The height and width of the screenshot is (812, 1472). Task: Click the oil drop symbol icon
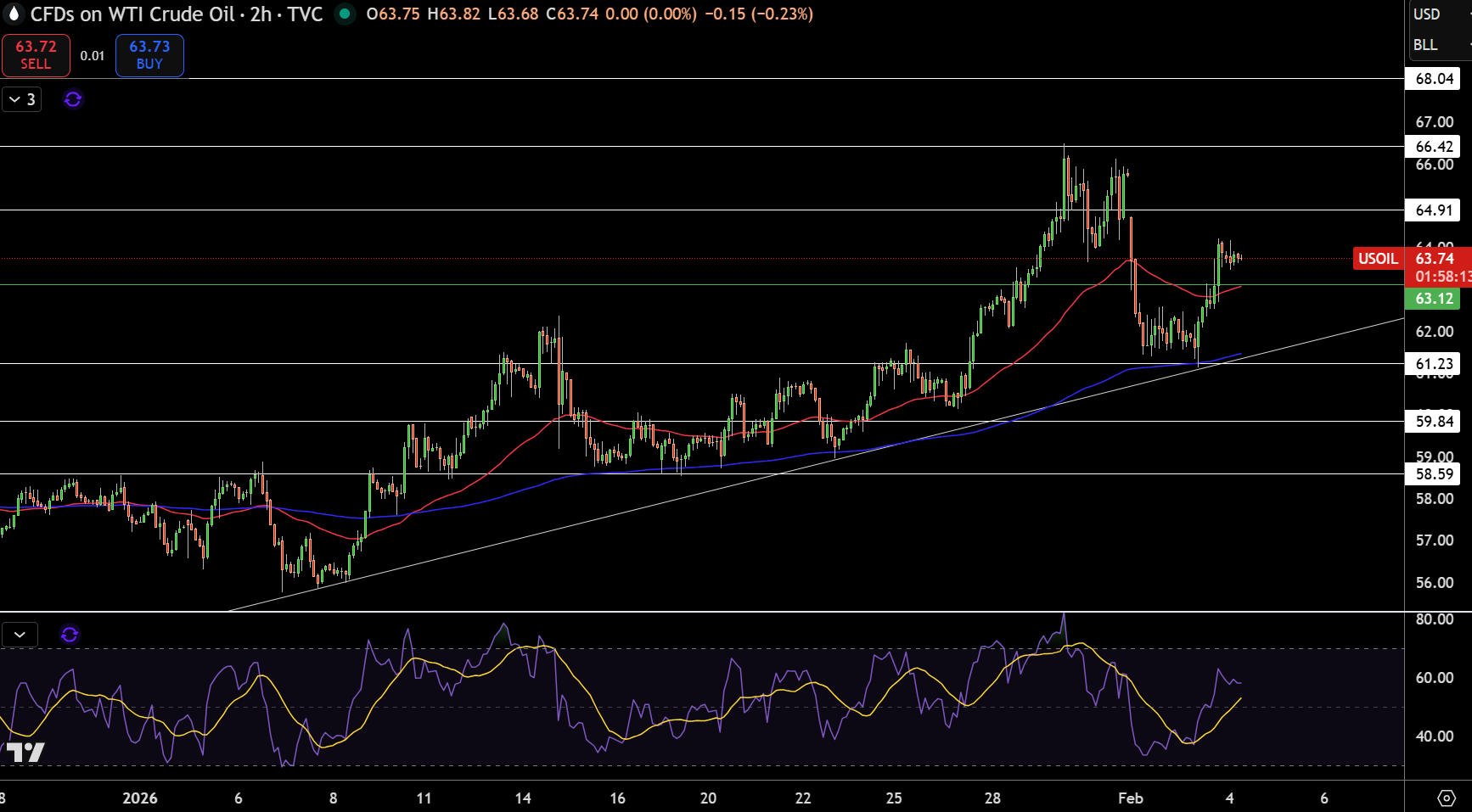[14, 14]
